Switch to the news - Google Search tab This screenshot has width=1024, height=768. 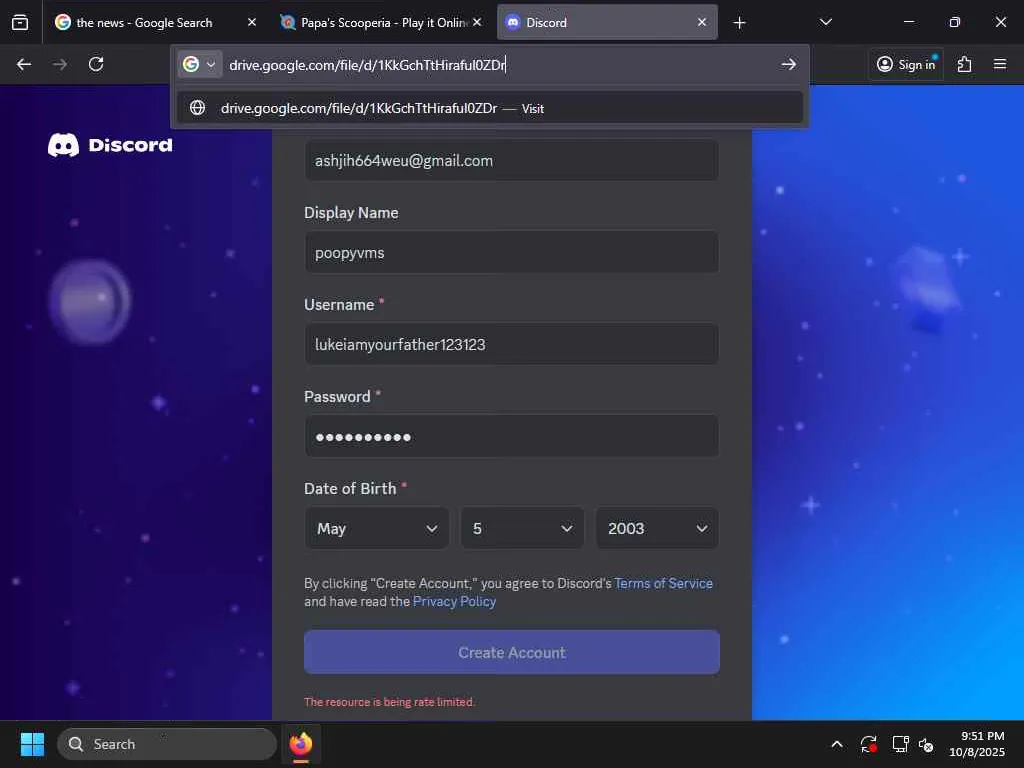[x=144, y=22]
